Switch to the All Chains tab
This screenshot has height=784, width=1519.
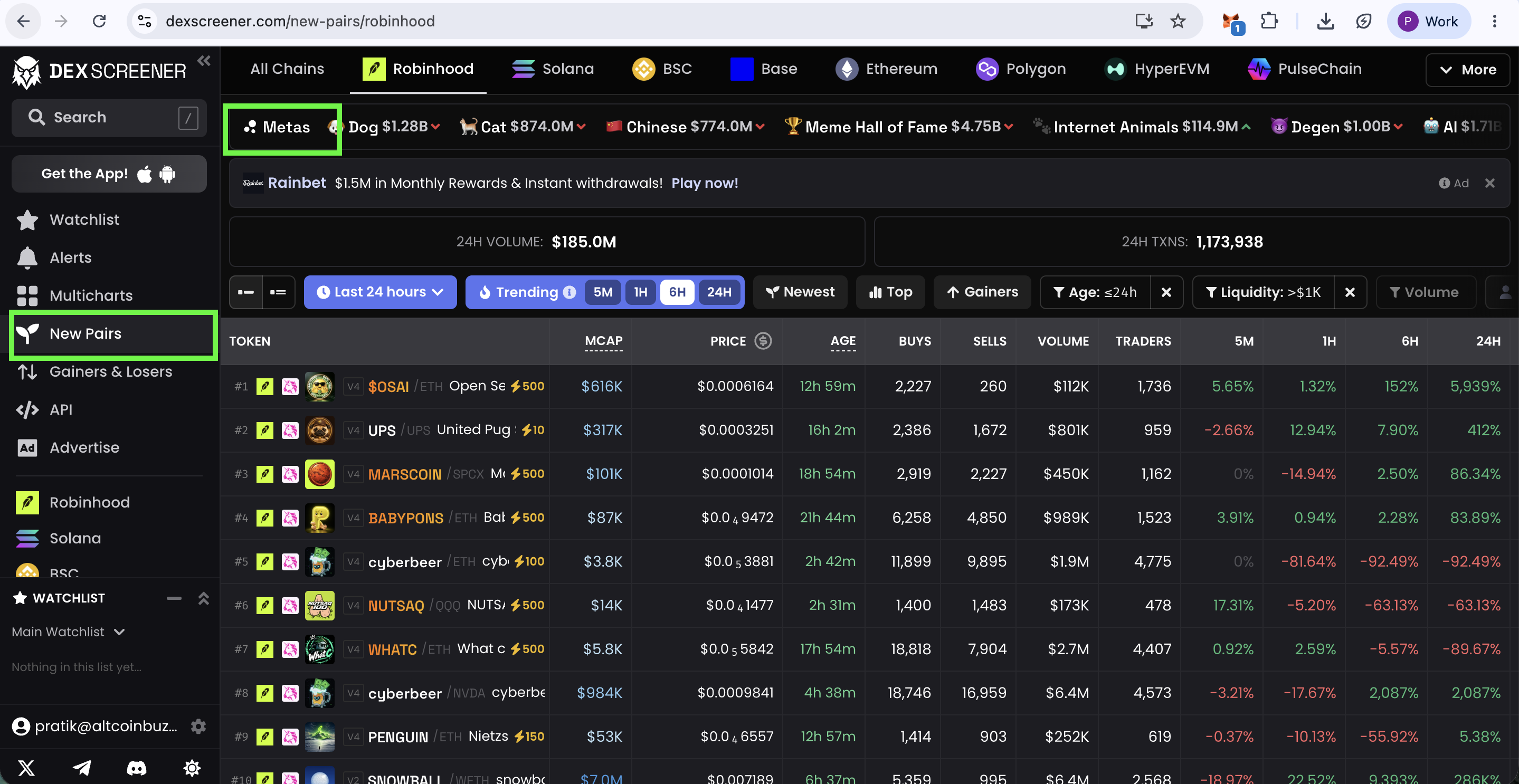tap(287, 69)
